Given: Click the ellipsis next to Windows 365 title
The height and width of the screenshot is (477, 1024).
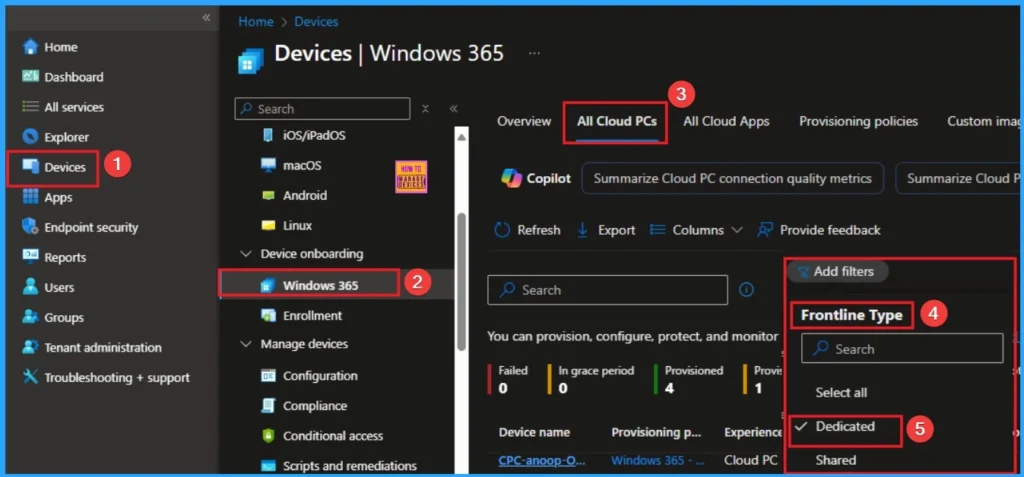Looking at the screenshot, I should coord(534,54).
